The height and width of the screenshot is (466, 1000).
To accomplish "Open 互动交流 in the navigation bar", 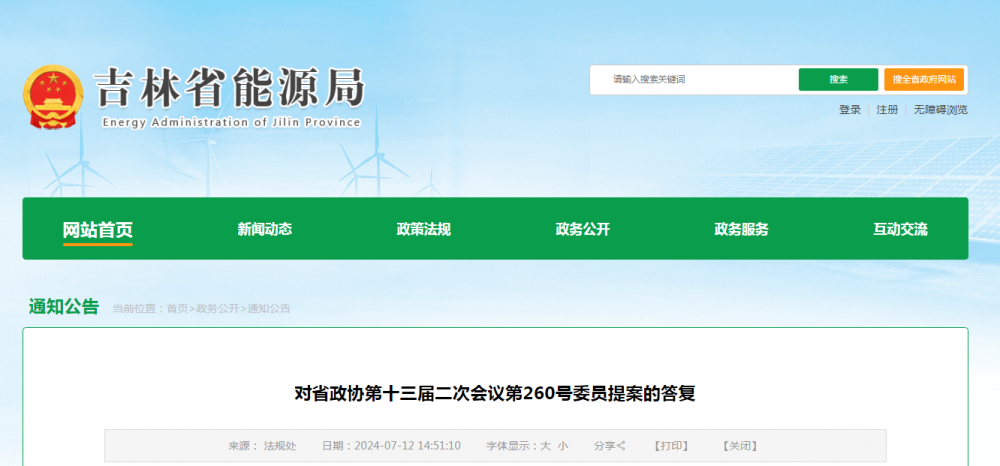I will [900, 229].
